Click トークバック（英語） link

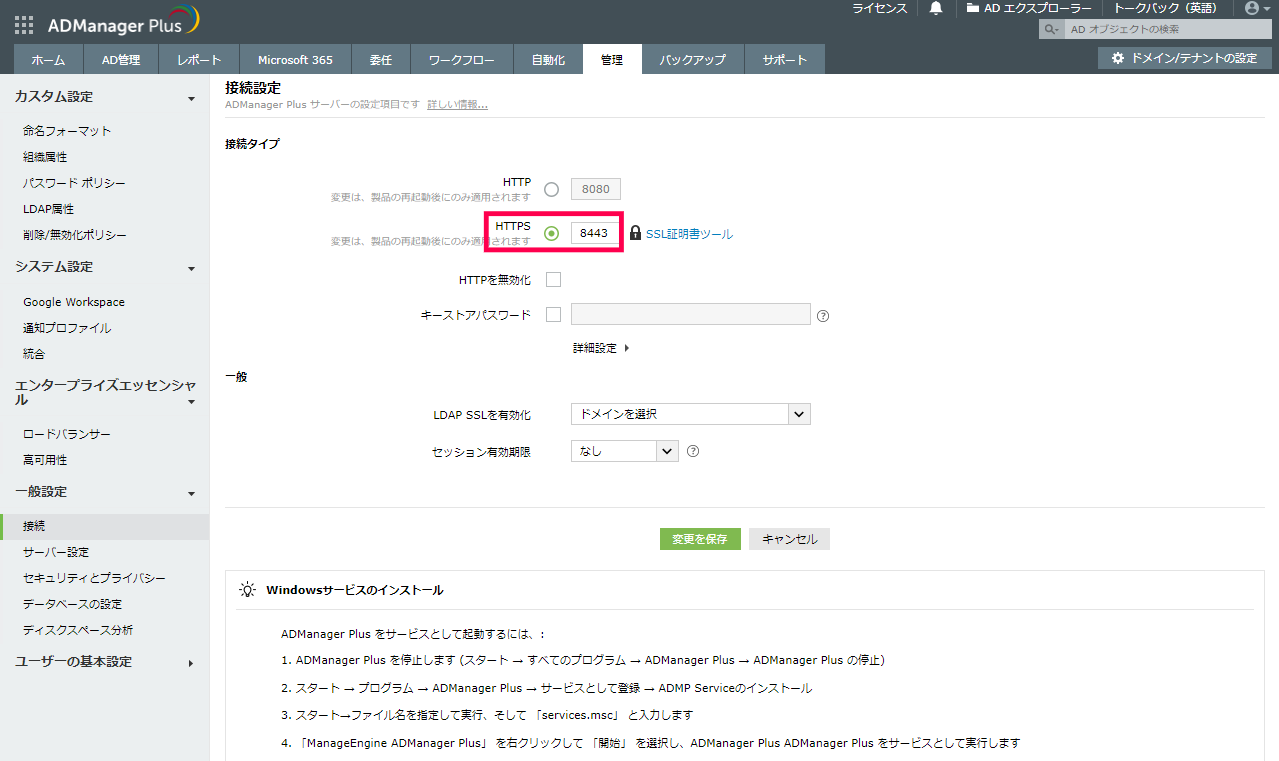point(1166,8)
